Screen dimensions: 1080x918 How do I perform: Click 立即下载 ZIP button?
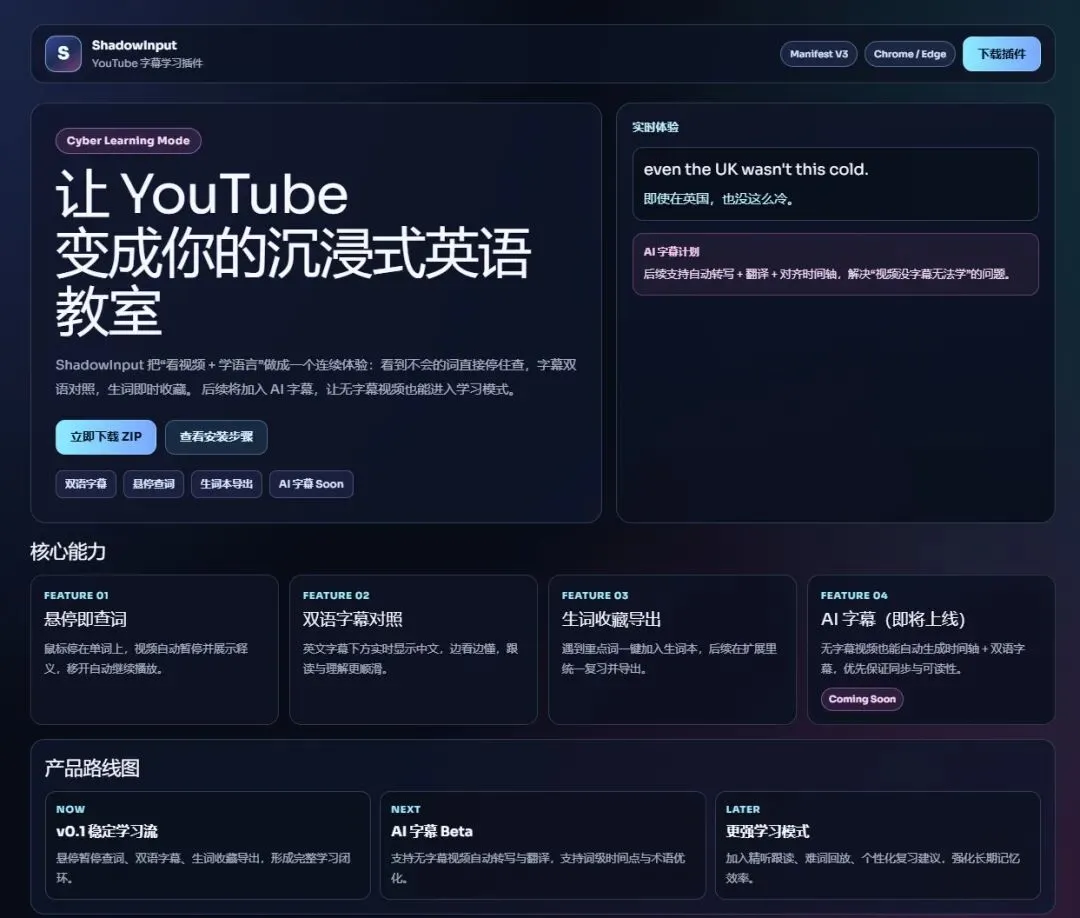click(x=106, y=437)
